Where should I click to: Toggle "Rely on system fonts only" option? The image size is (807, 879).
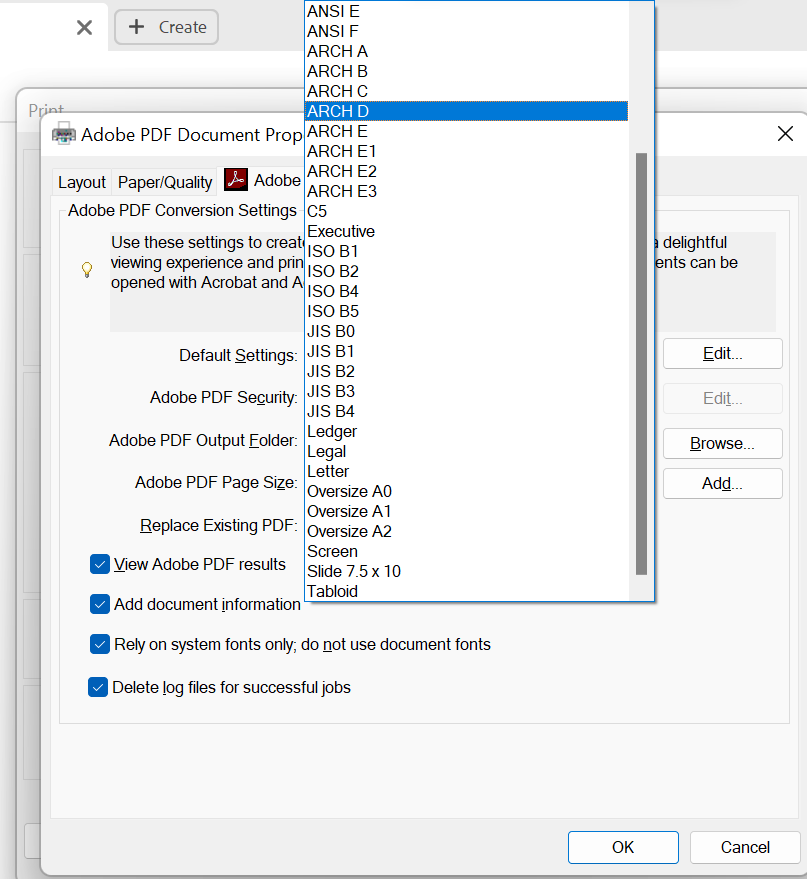pos(99,644)
